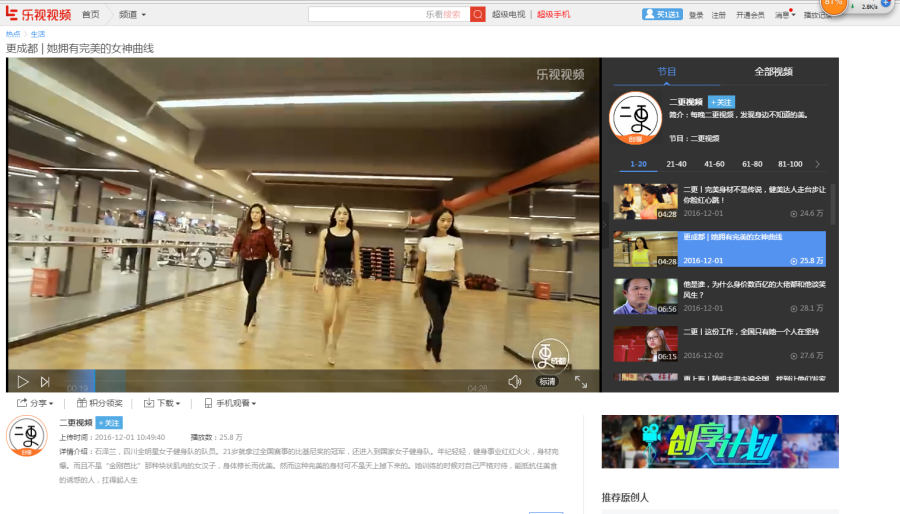Click 登录 to log in
This screenshot has height=514, width=900.
pos(696,15)
